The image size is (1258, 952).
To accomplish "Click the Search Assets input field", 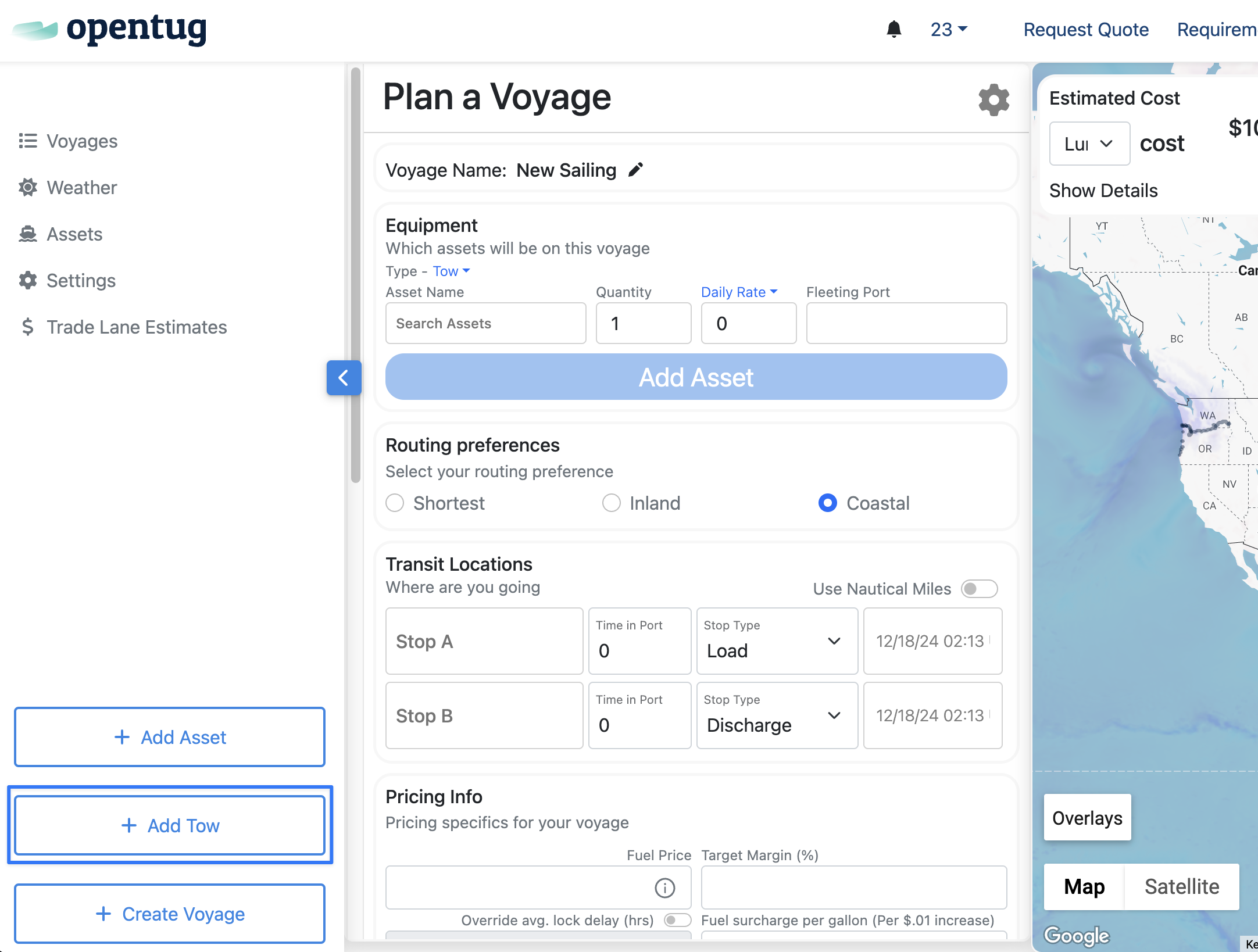I will click(485, 323).
